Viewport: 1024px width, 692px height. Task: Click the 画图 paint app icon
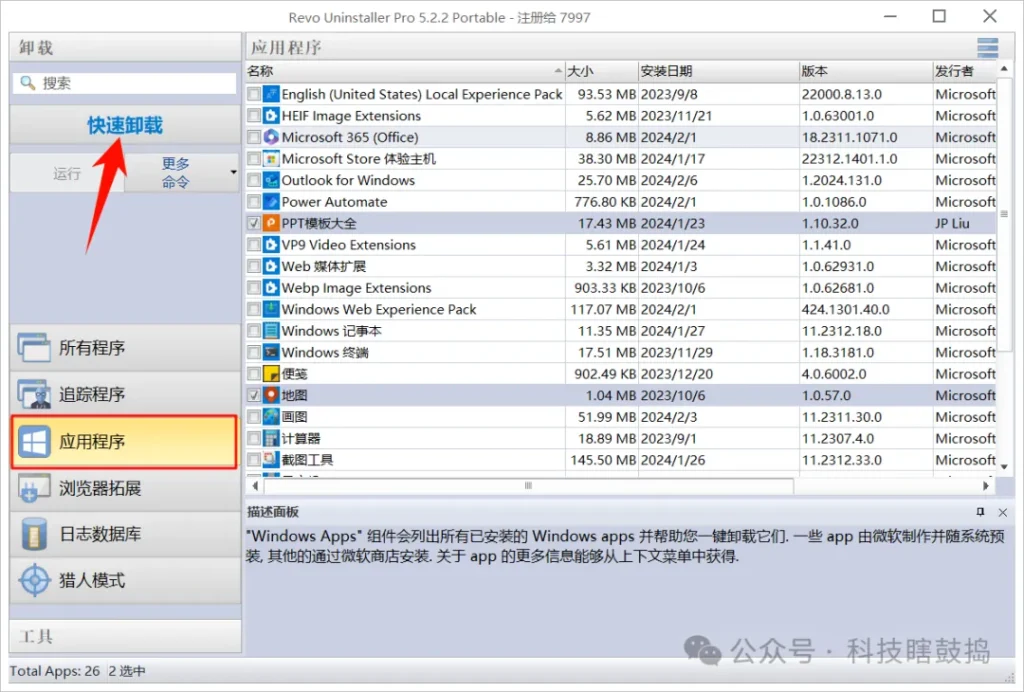tap(270, 417)
